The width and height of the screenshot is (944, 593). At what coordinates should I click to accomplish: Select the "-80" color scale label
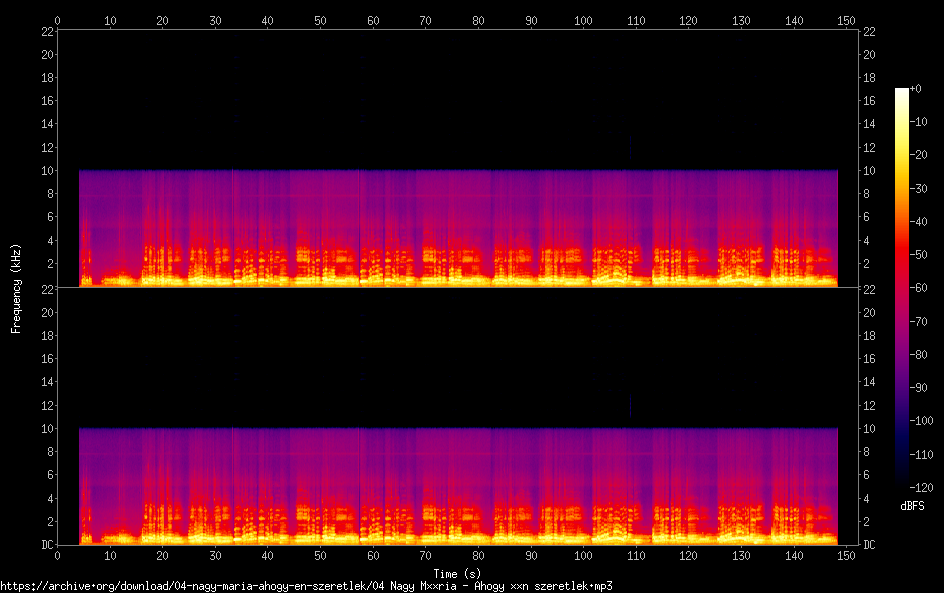pyautogui.click(x=919, y=355)
